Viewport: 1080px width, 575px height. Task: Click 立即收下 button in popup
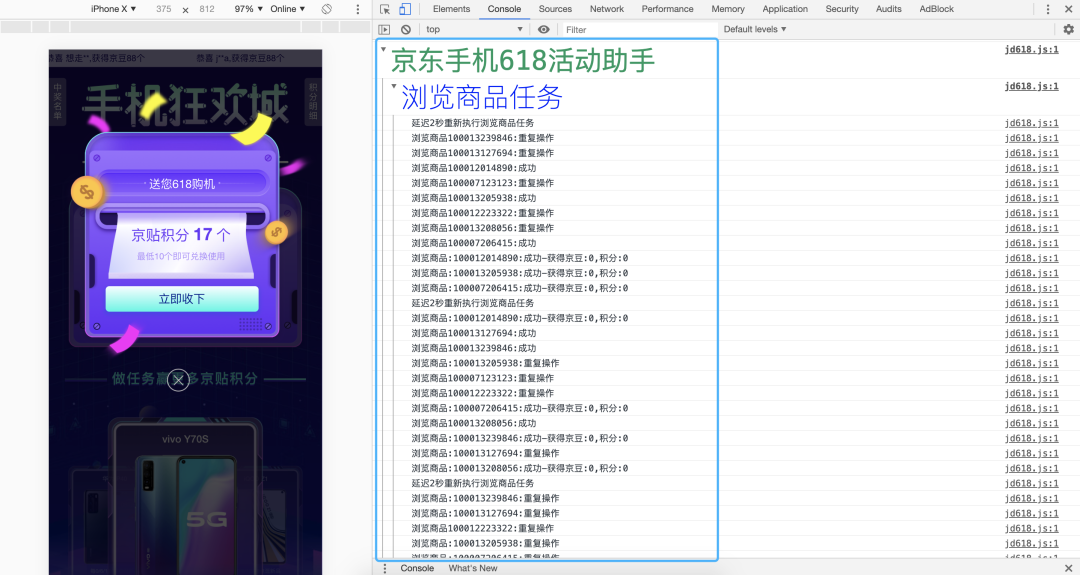(x=182, y=299)
